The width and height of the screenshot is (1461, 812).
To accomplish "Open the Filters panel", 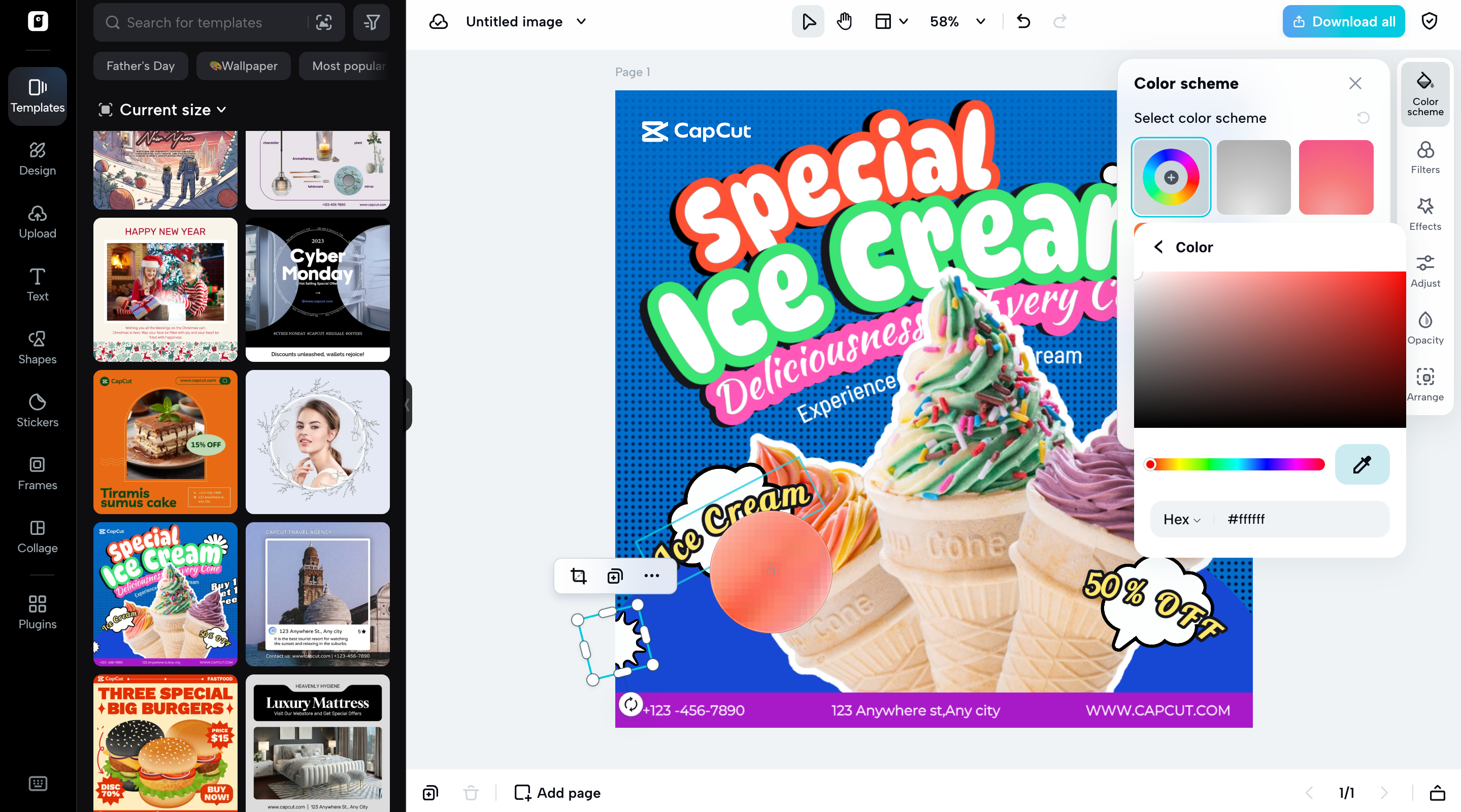I will (x=1425, y=158).
